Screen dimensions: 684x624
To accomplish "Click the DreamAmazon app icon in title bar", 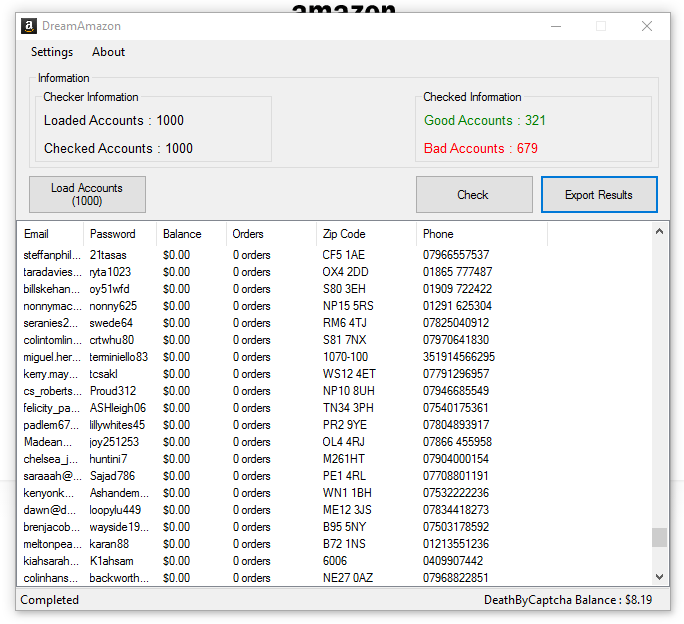I will point(29,26).
